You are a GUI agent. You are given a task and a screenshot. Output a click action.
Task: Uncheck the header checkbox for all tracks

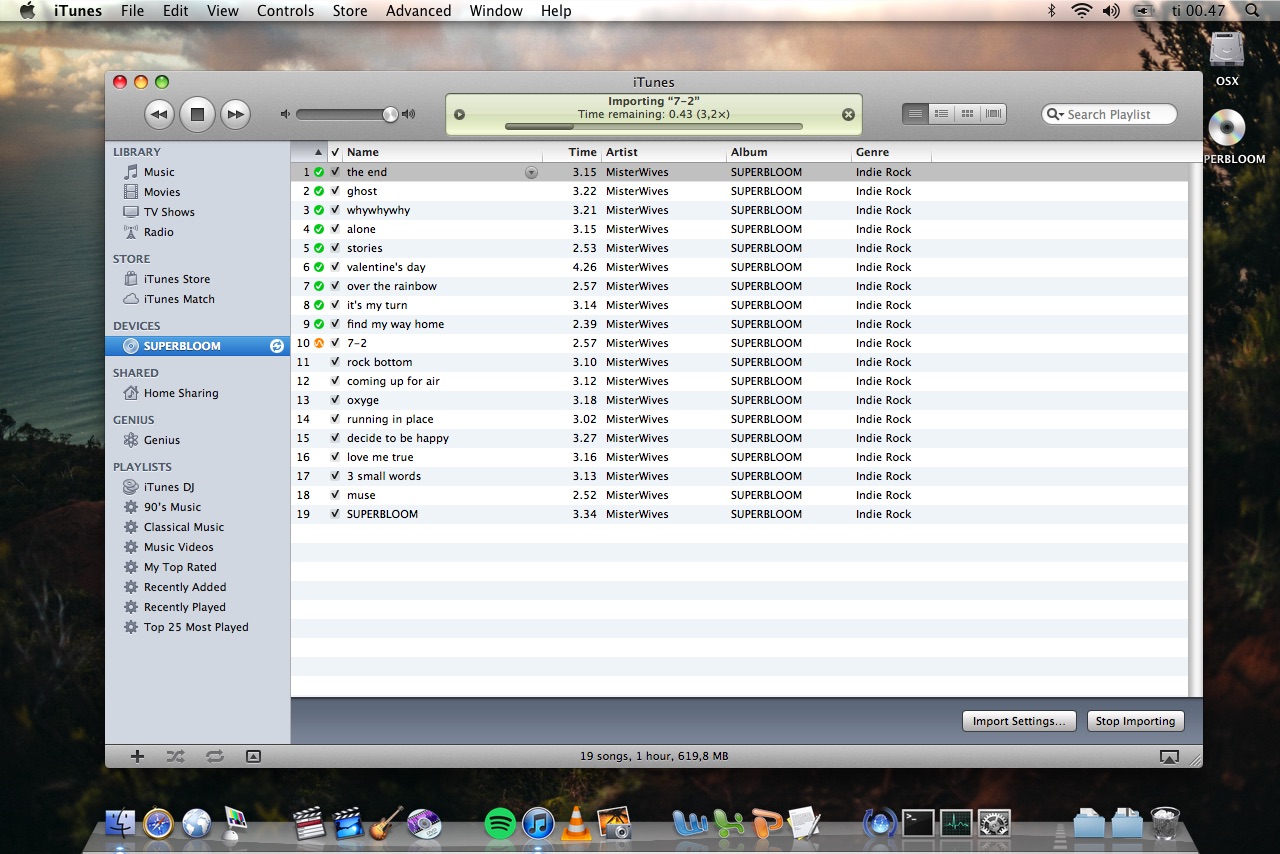click(x=335, y=152)
